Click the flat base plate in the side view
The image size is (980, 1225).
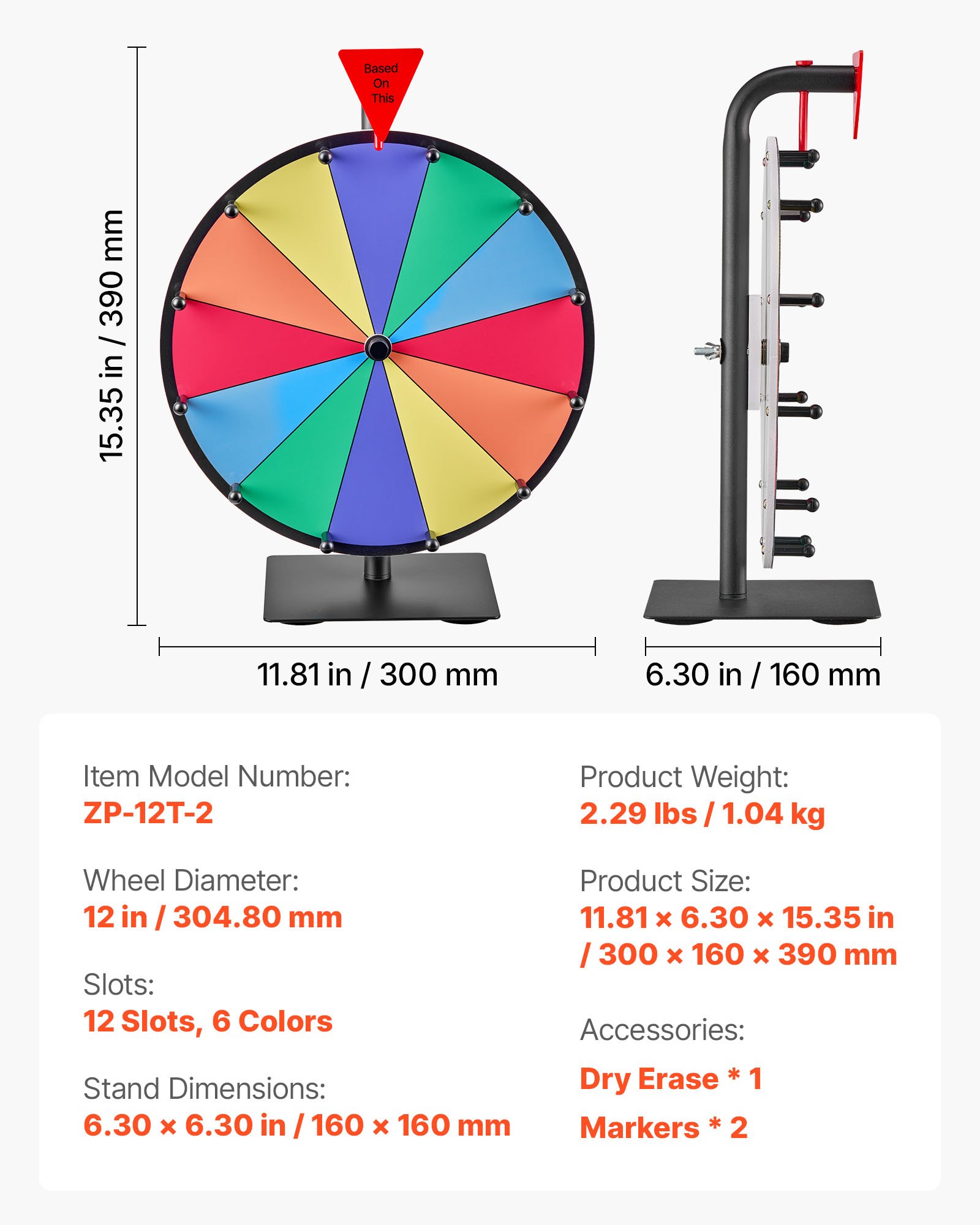762,599
